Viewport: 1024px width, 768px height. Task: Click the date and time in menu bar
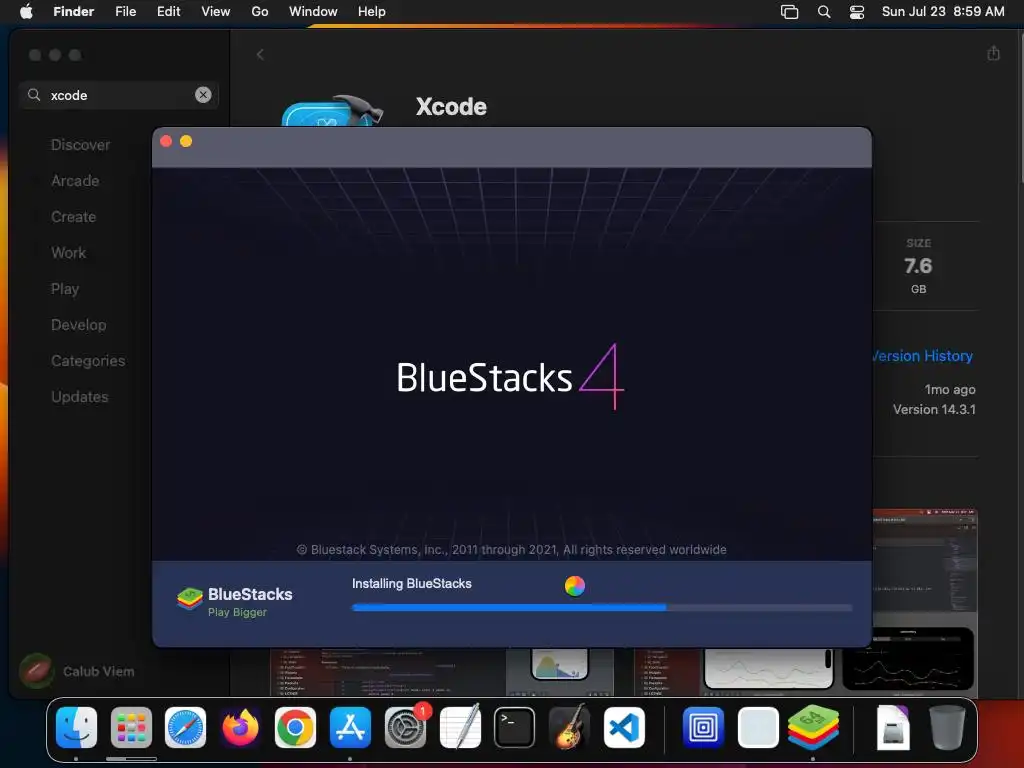942,11
